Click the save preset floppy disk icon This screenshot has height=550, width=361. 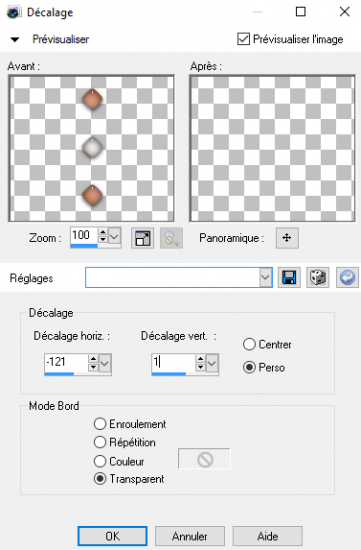point(289,278)
